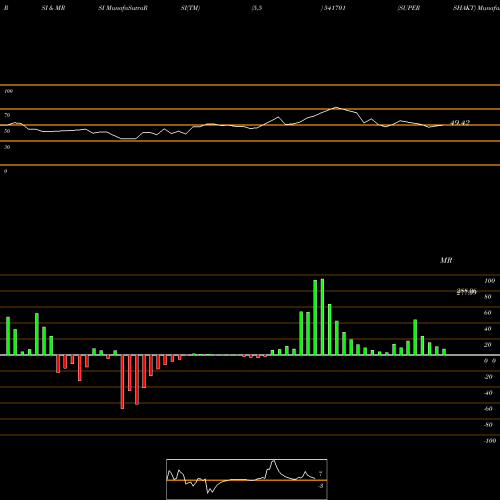
Task: Click the RSI axis label 100 at left
Action: [x=8, y=91]
